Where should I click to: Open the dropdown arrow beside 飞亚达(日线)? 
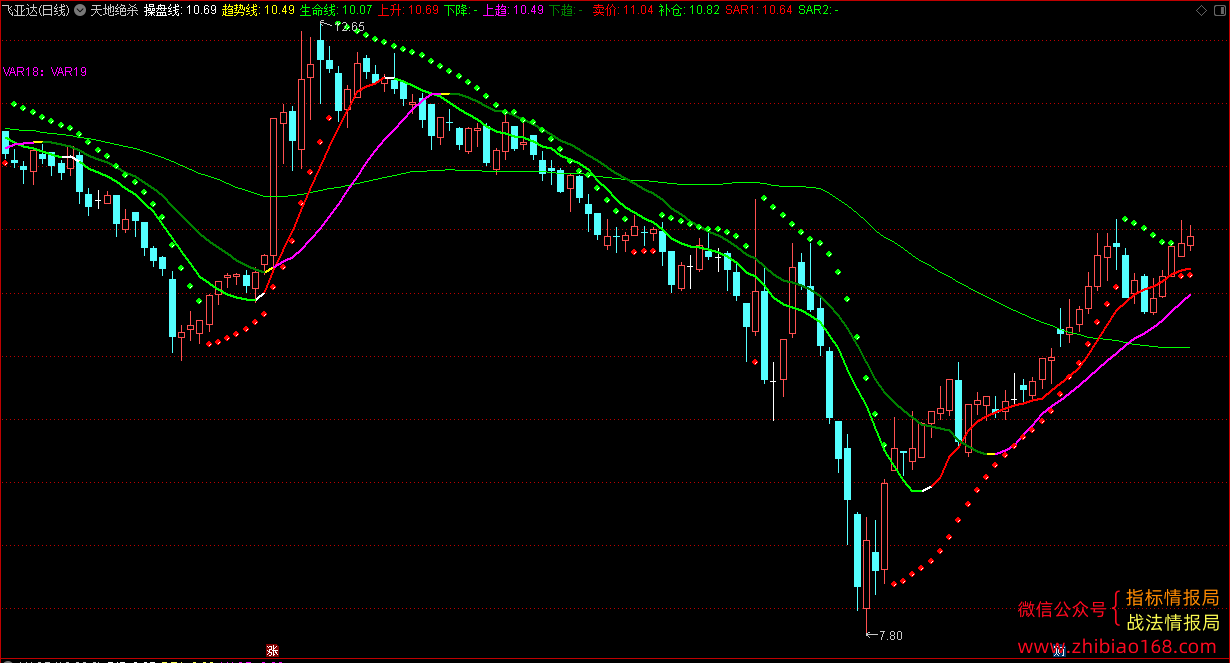(81, 10)
